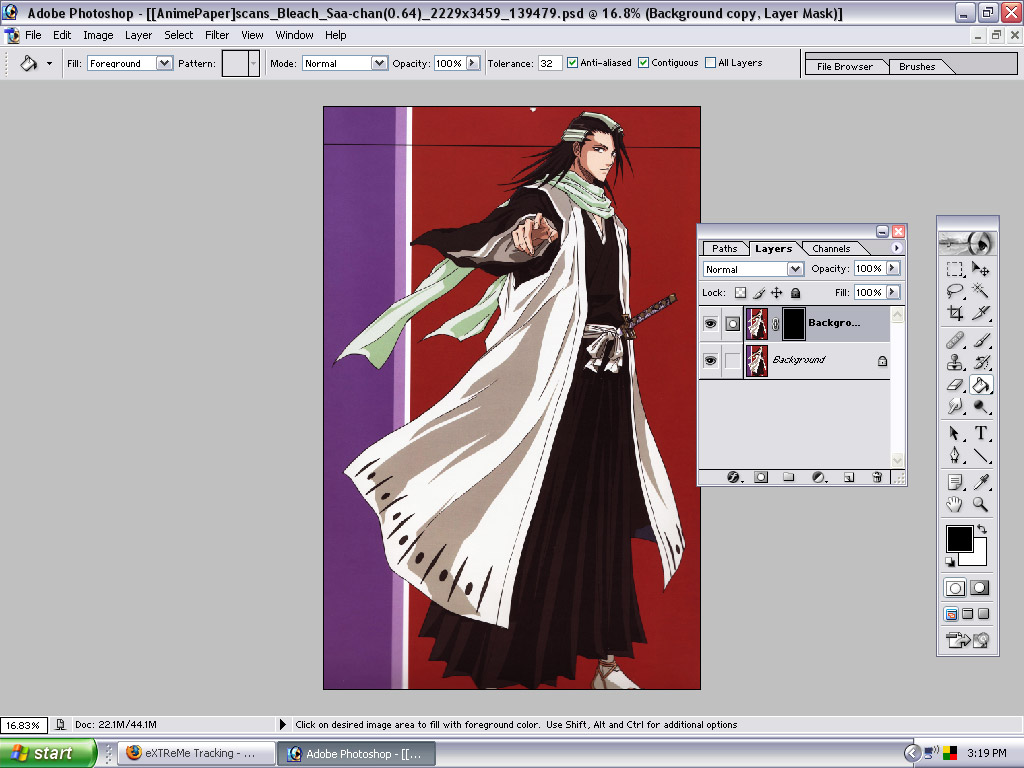Select the Path Selection tool
Screen dimensions: 1024x768
click(955, 433)
